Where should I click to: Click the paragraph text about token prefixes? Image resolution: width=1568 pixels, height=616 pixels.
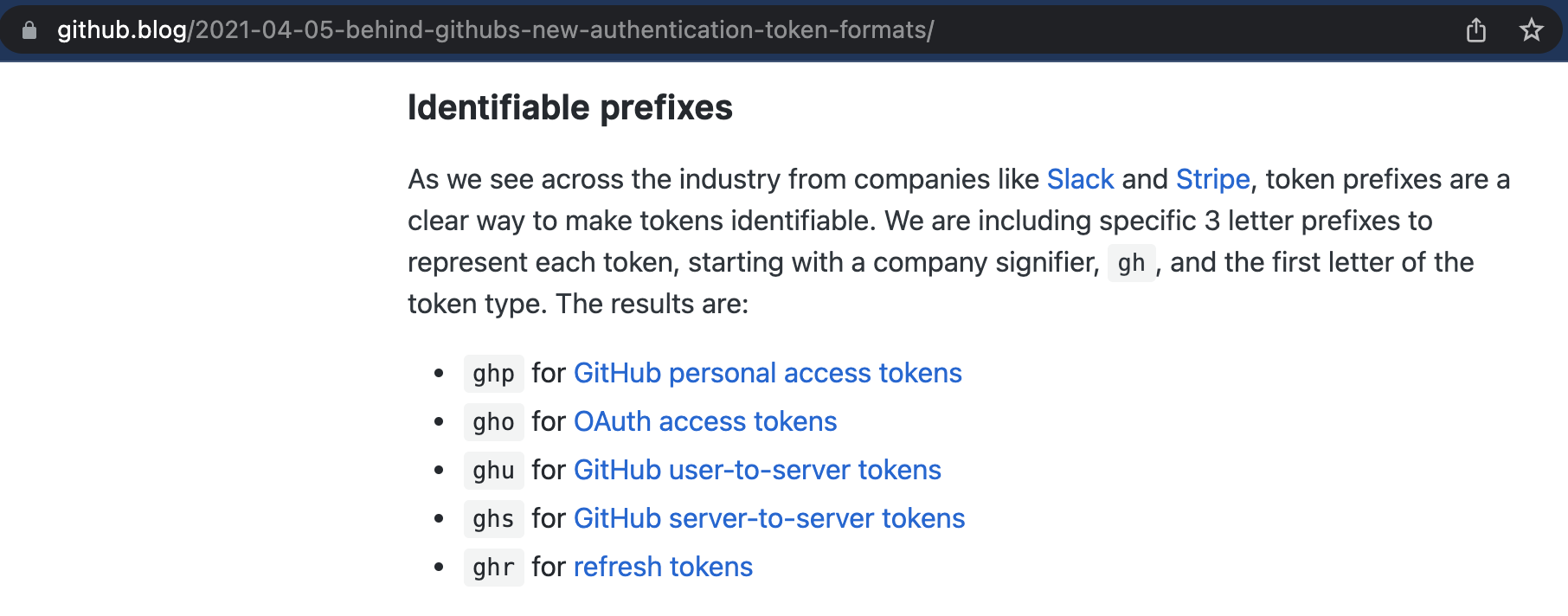959,241
